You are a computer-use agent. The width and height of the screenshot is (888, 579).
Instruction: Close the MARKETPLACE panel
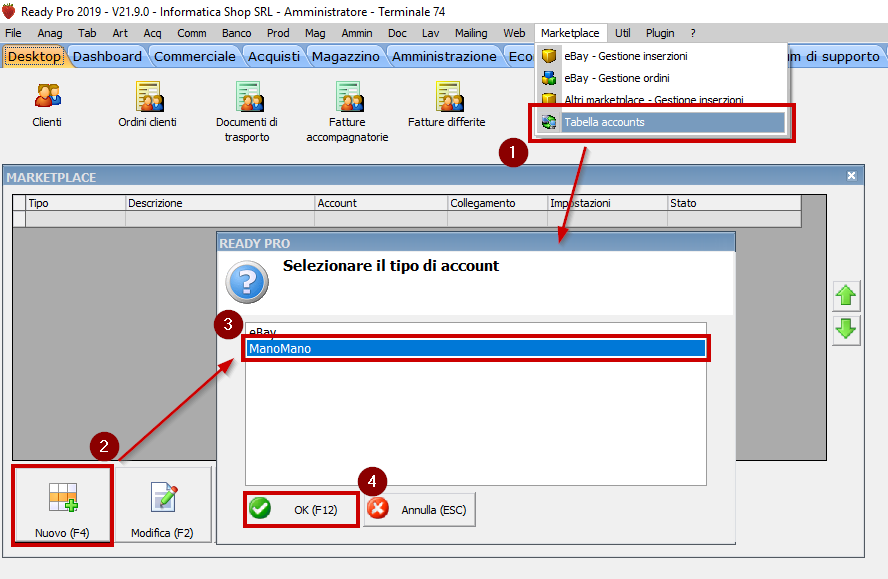tap(851, 176)
